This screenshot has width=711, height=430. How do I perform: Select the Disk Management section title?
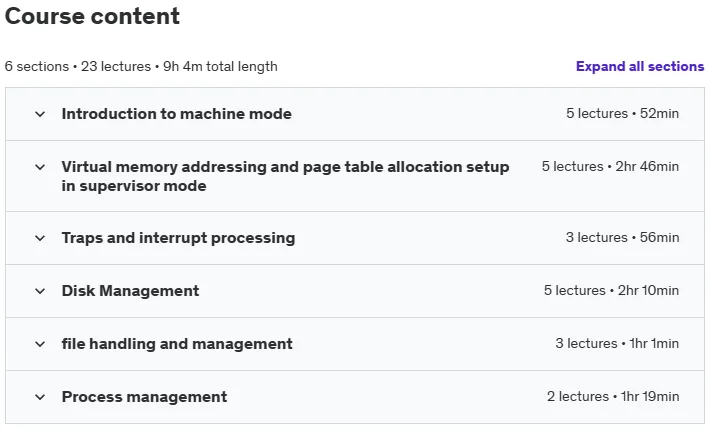pyautogui.click(x=130, y=291)
